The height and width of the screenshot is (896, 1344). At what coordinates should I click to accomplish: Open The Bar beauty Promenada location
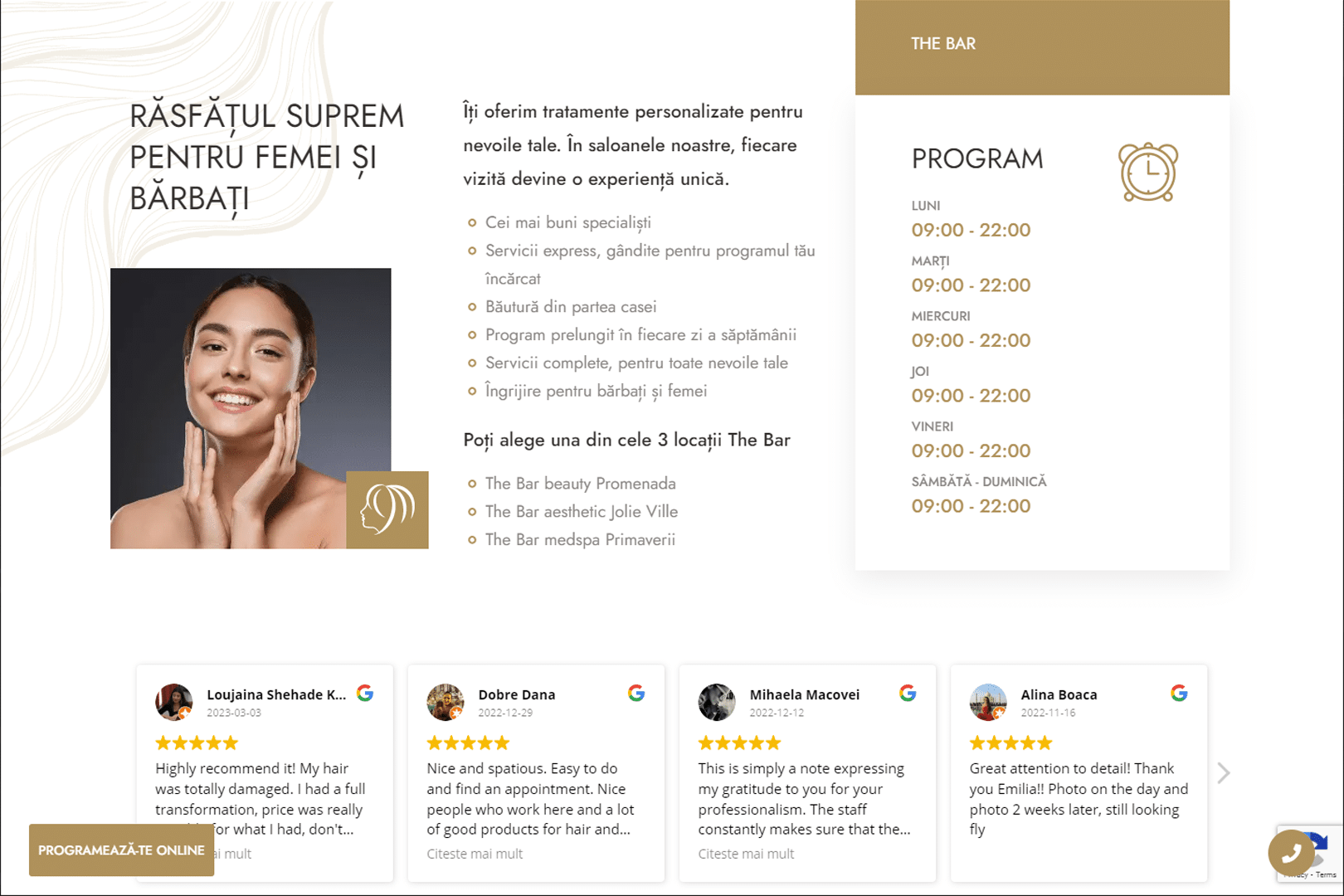pyautogui.click(x=580, y=484)
